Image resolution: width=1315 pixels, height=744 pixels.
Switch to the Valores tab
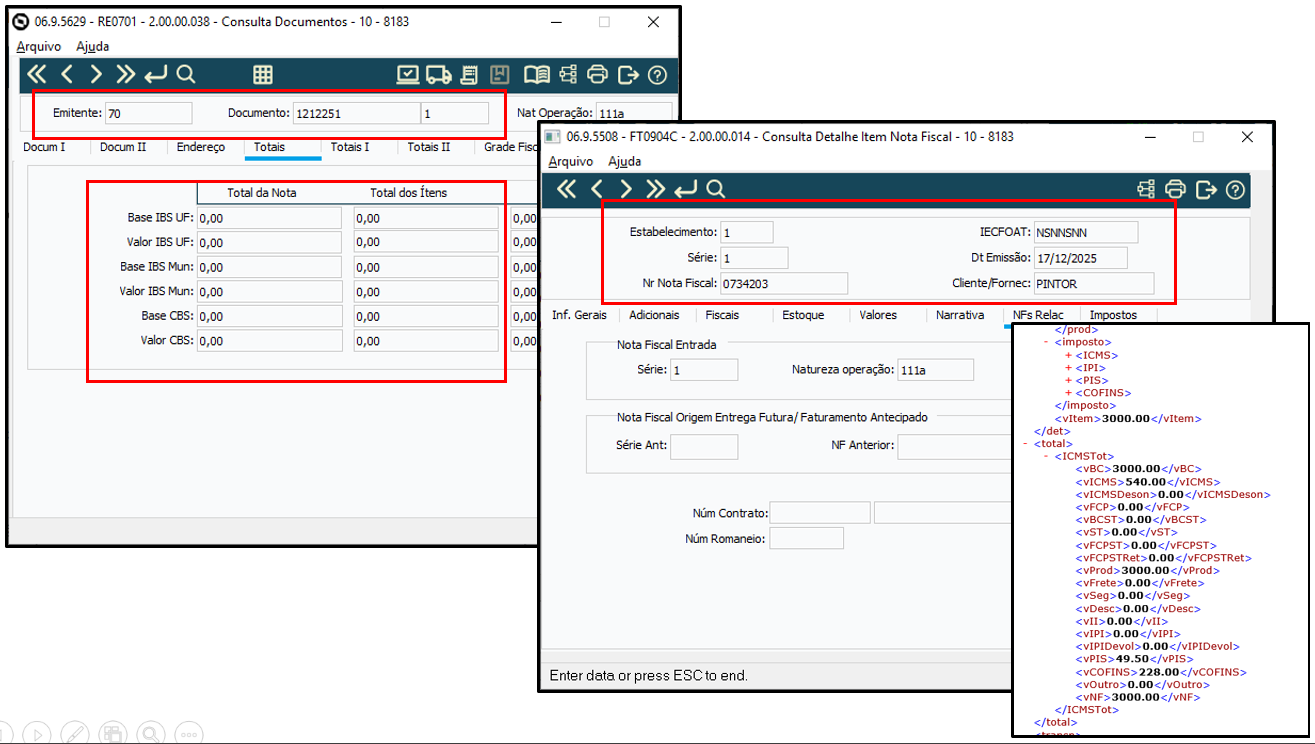click(x=878, y=315)
